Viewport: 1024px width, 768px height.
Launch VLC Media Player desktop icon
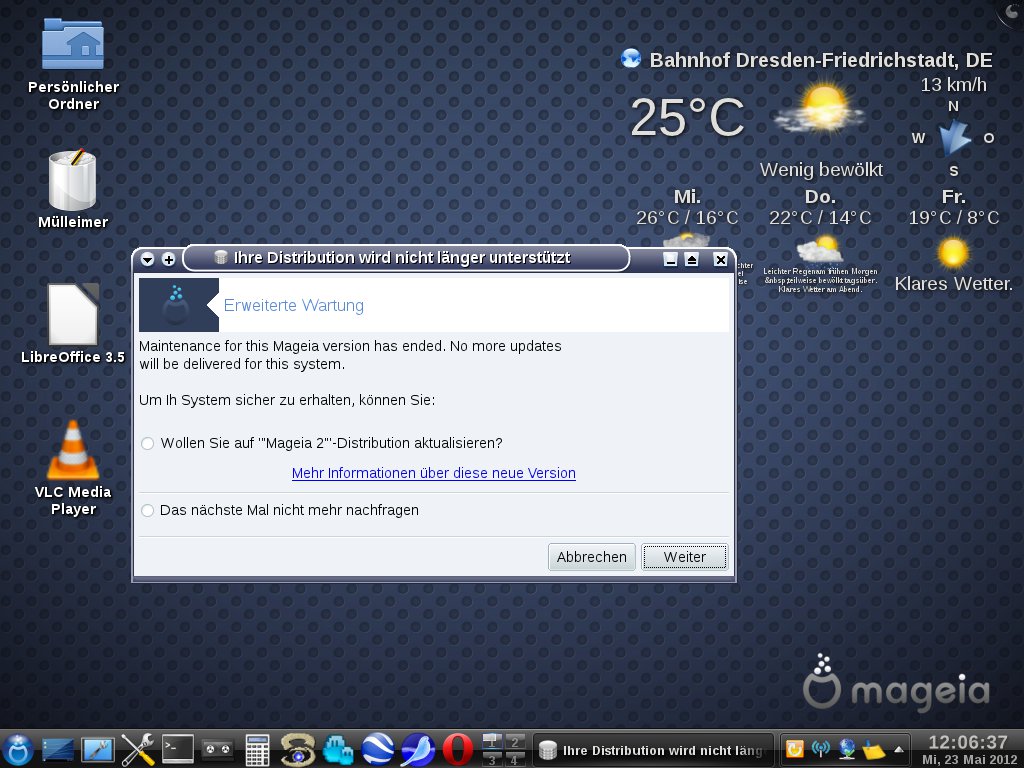click(73, 468)
